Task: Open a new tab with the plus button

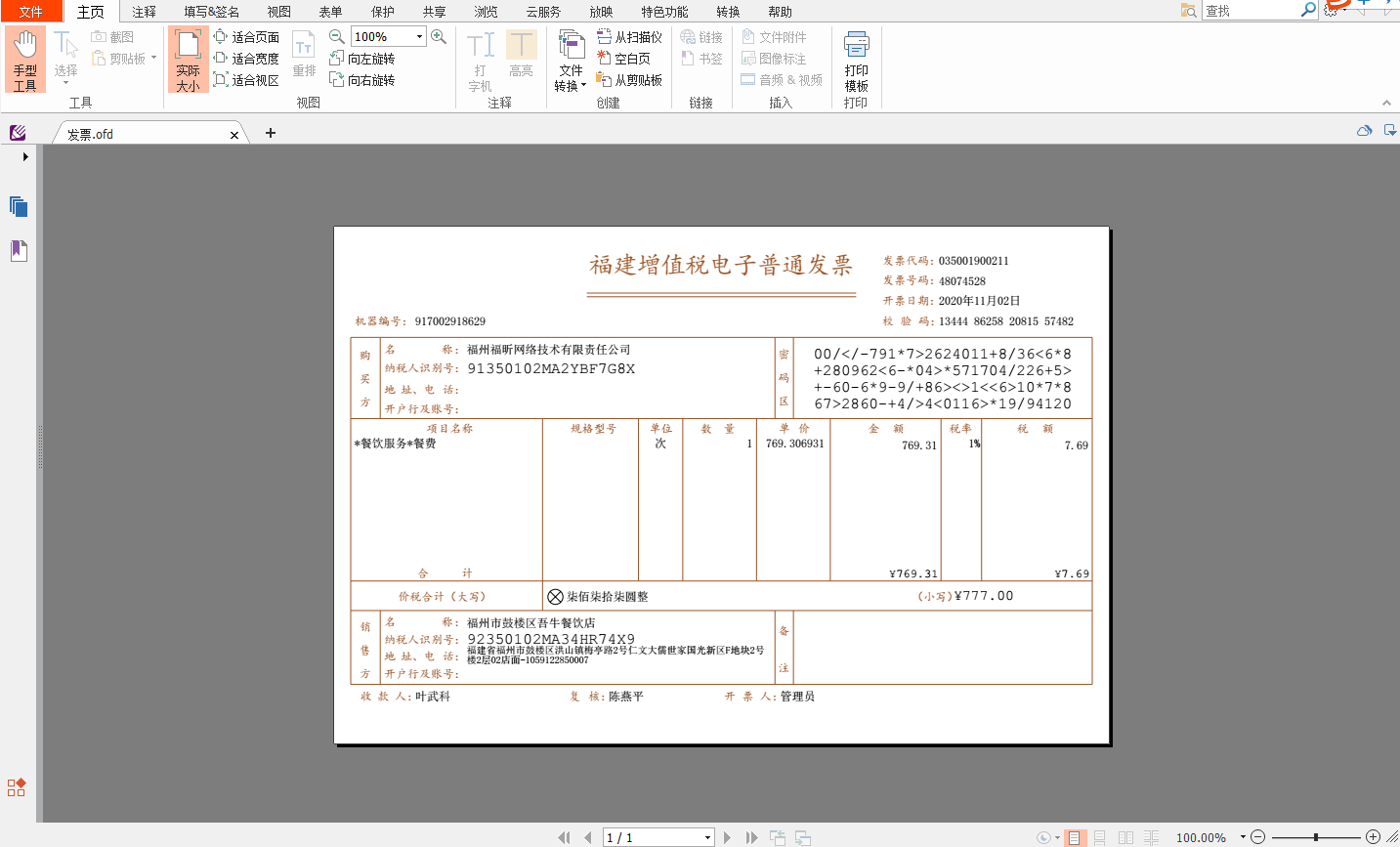Action: [271, 132]
